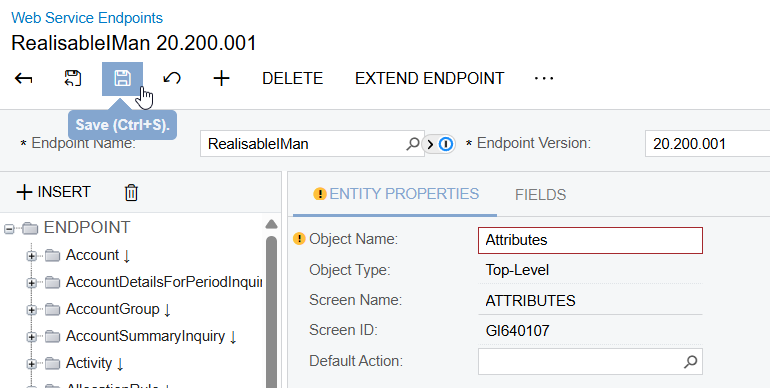The width and height of the screenshot is (770, 388).
Task: Click the GI640107 screen ID value
Action: click(518, 331)
